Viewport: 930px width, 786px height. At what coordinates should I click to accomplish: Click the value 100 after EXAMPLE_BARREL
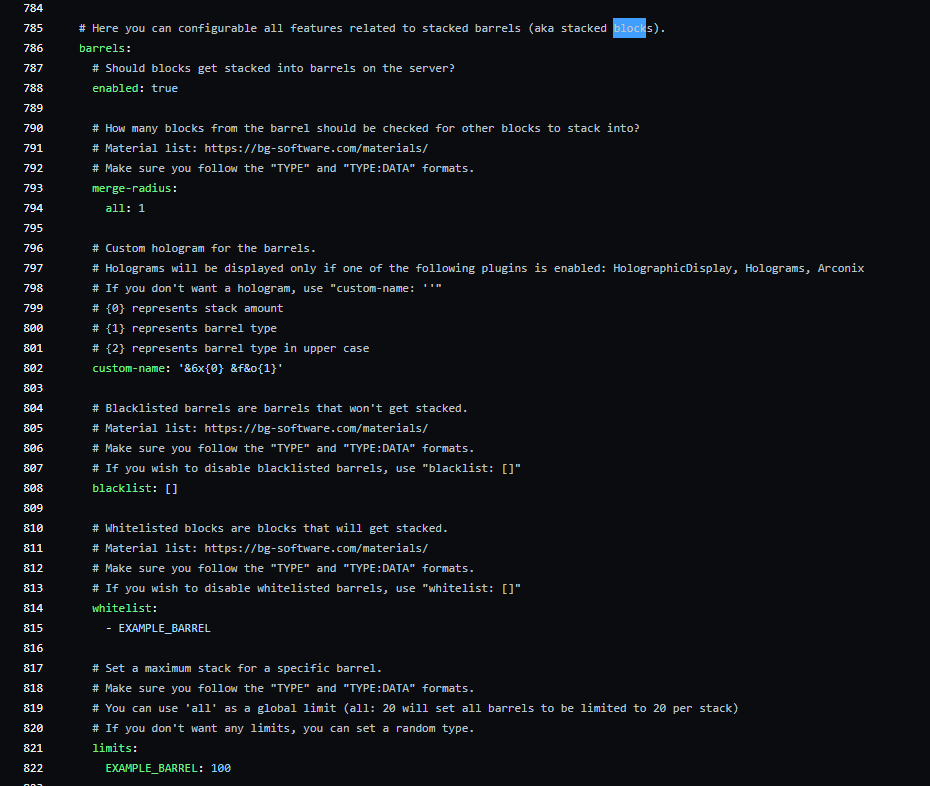pos(221,768)
